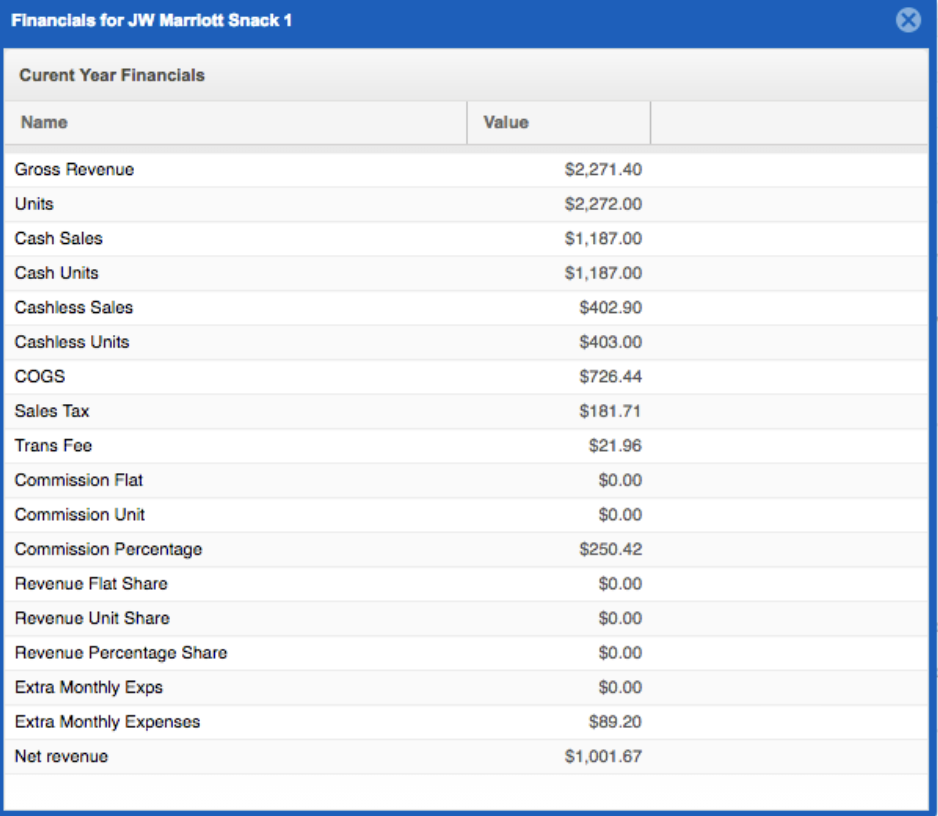Click the Commission Unit $0.00 value
Screen dimensions: 938x816
(x=620, y=515)
